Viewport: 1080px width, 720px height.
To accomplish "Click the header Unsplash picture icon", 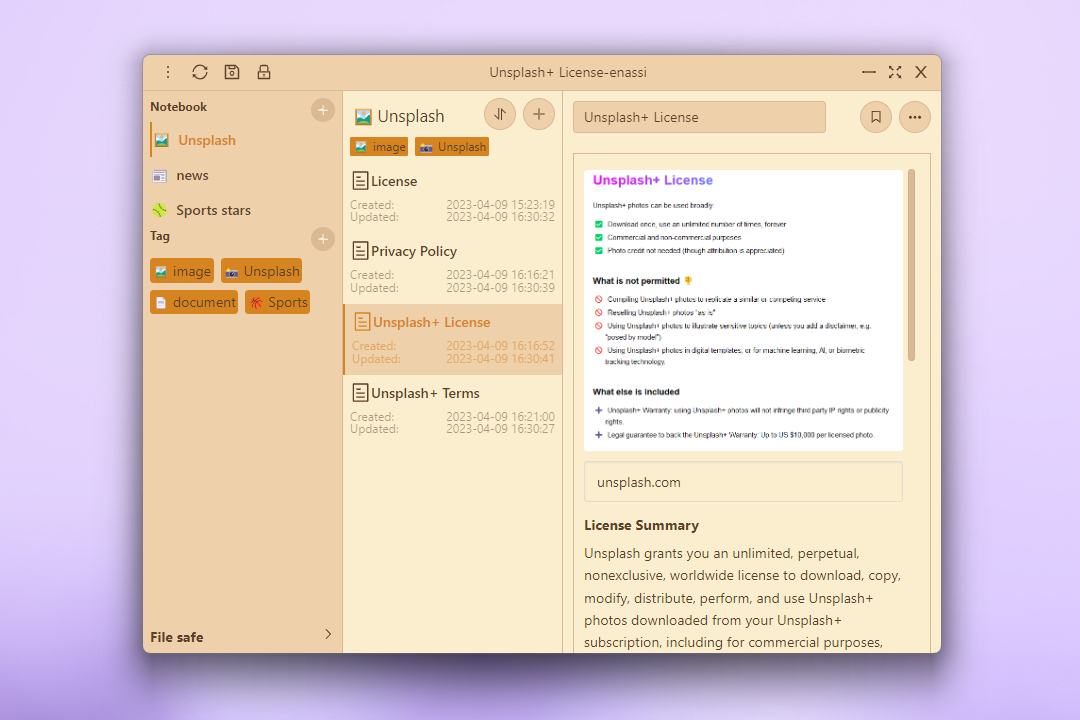I will point(364,116).
